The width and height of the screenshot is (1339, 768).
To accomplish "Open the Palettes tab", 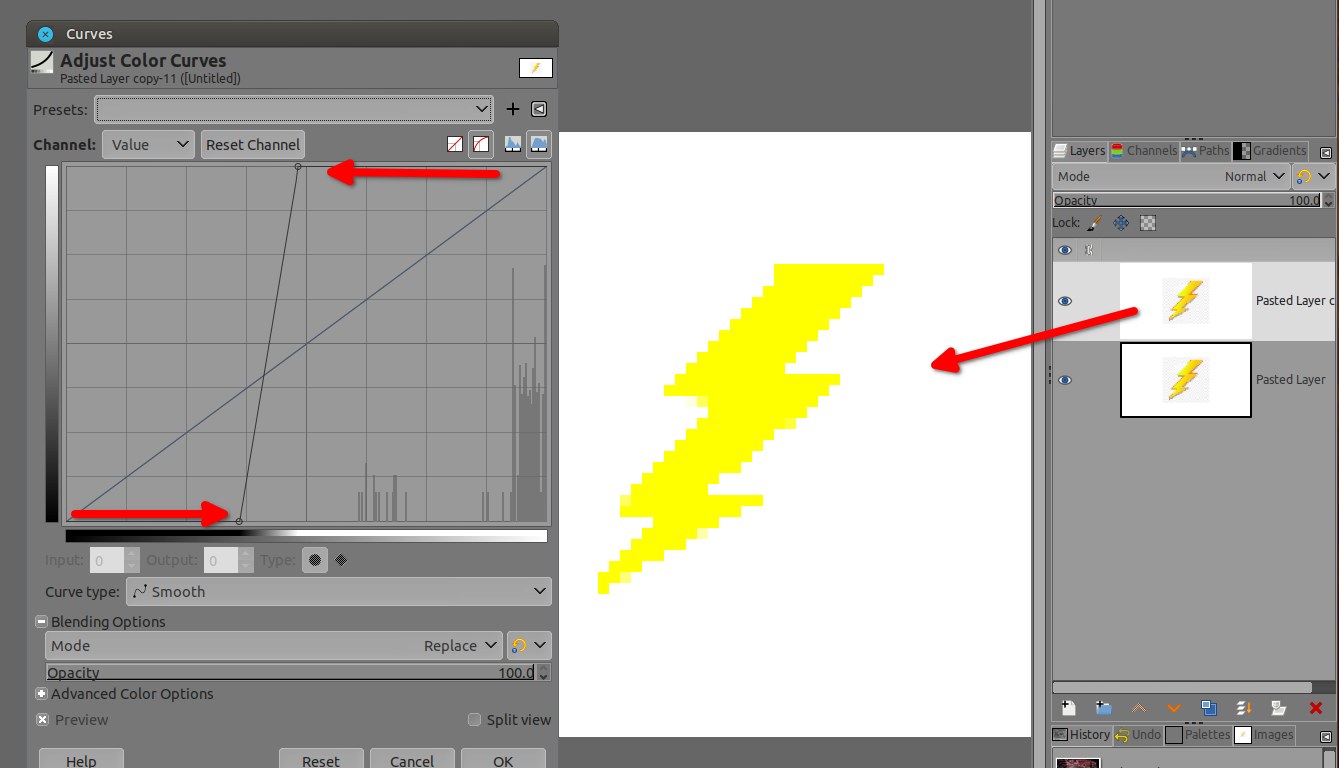I will [1198, 735].
